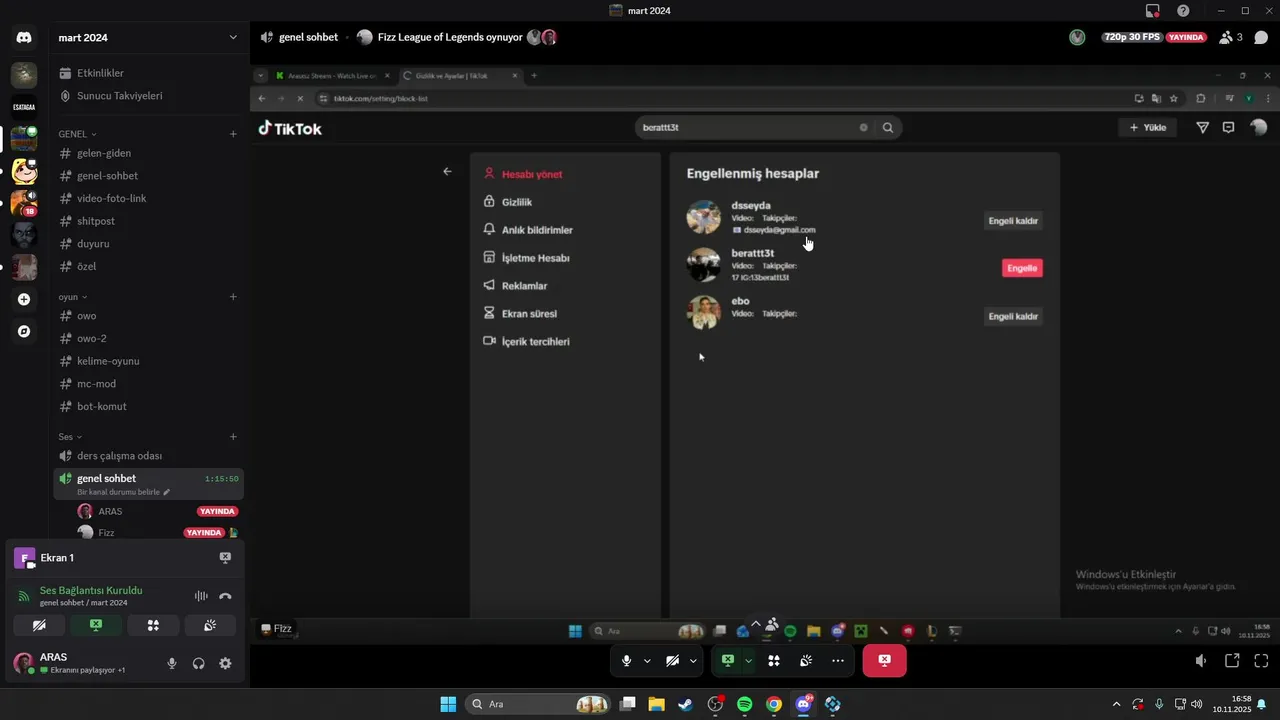Click the stream volume speaker icon
Viewport: 1280px width, 720px height.
[1201, 661]
